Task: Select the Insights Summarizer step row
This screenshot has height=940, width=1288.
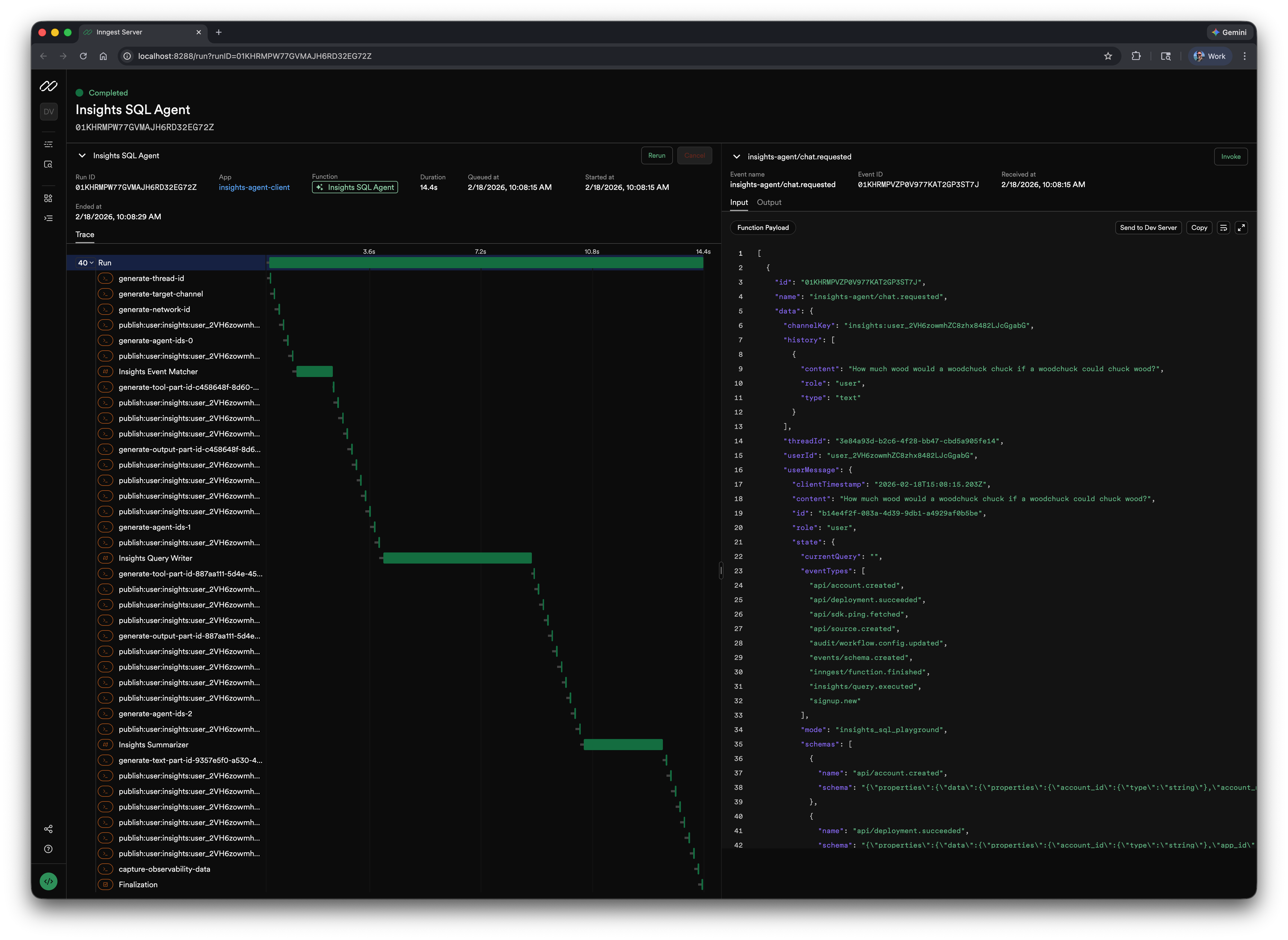Action: click(154, 745)
